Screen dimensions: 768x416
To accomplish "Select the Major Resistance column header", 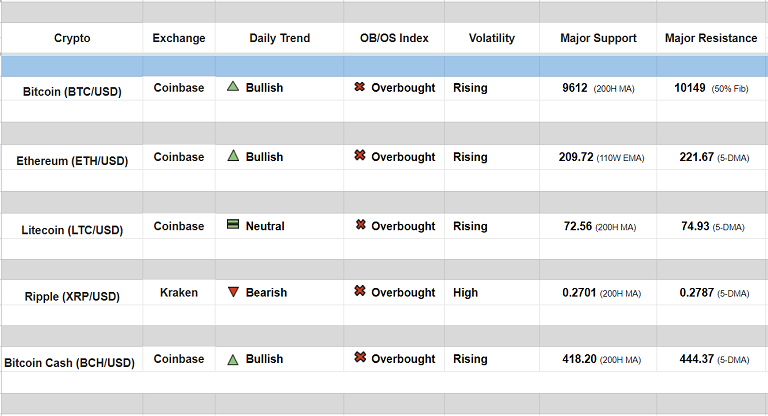I will tap(711, 38).
